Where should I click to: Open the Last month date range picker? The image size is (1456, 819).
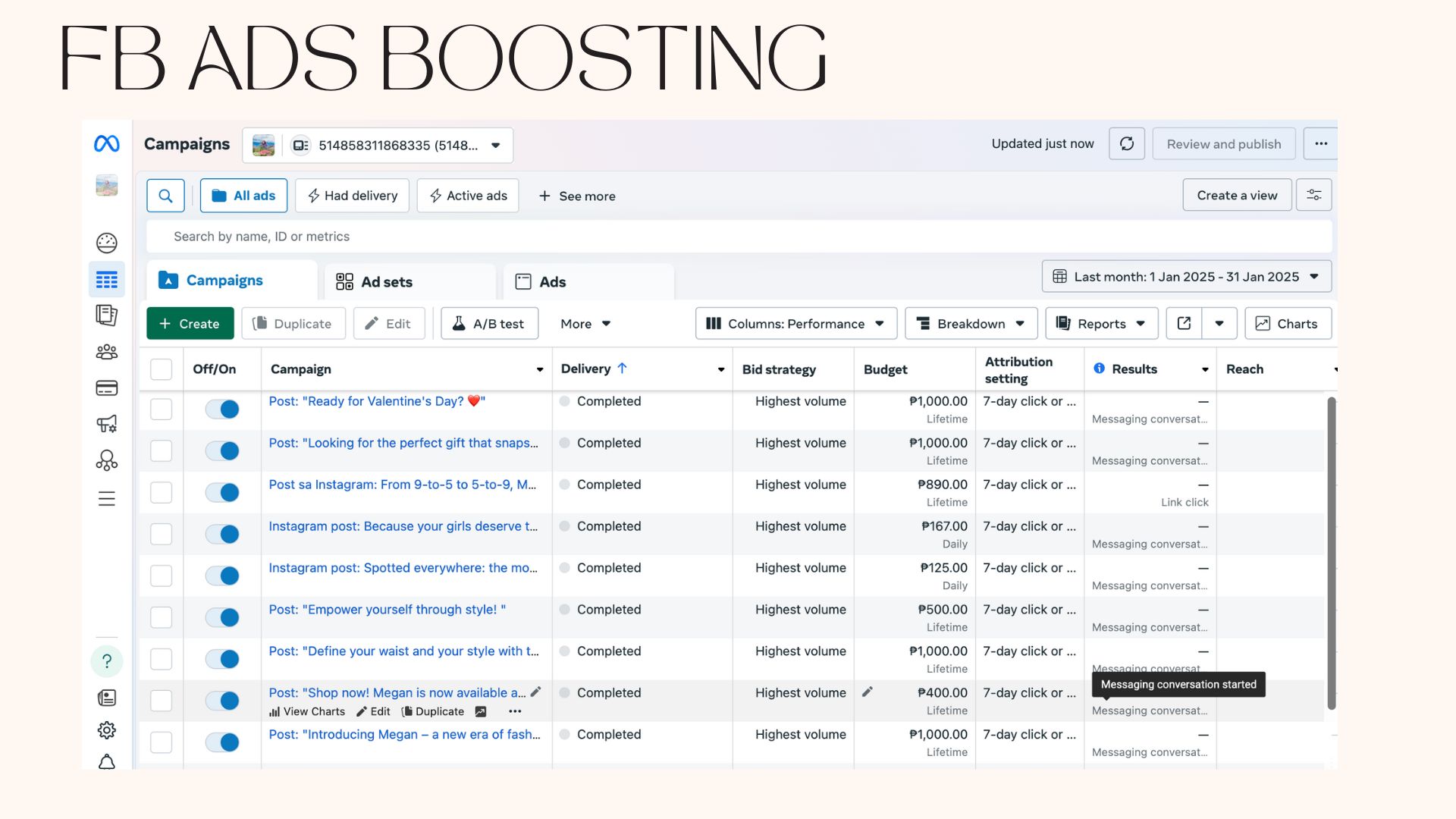tap(1186, 277)
